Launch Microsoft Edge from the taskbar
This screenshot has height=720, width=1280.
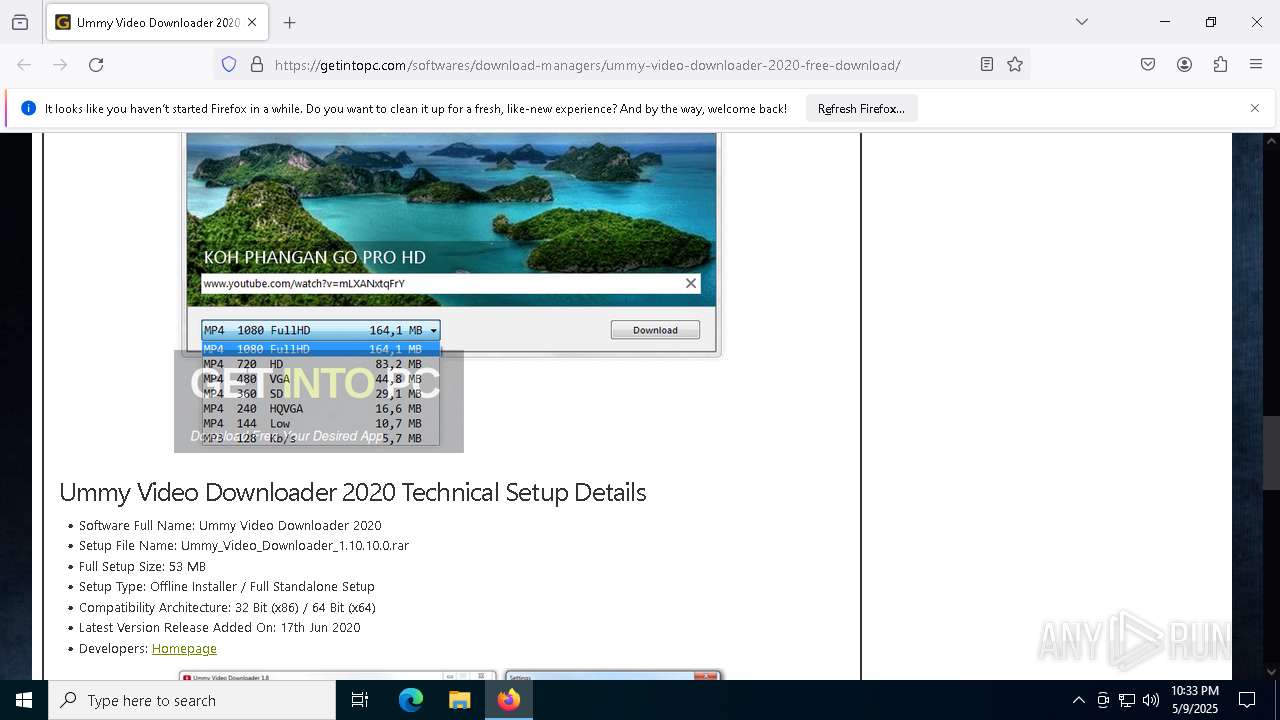click(x=411, y=700)
